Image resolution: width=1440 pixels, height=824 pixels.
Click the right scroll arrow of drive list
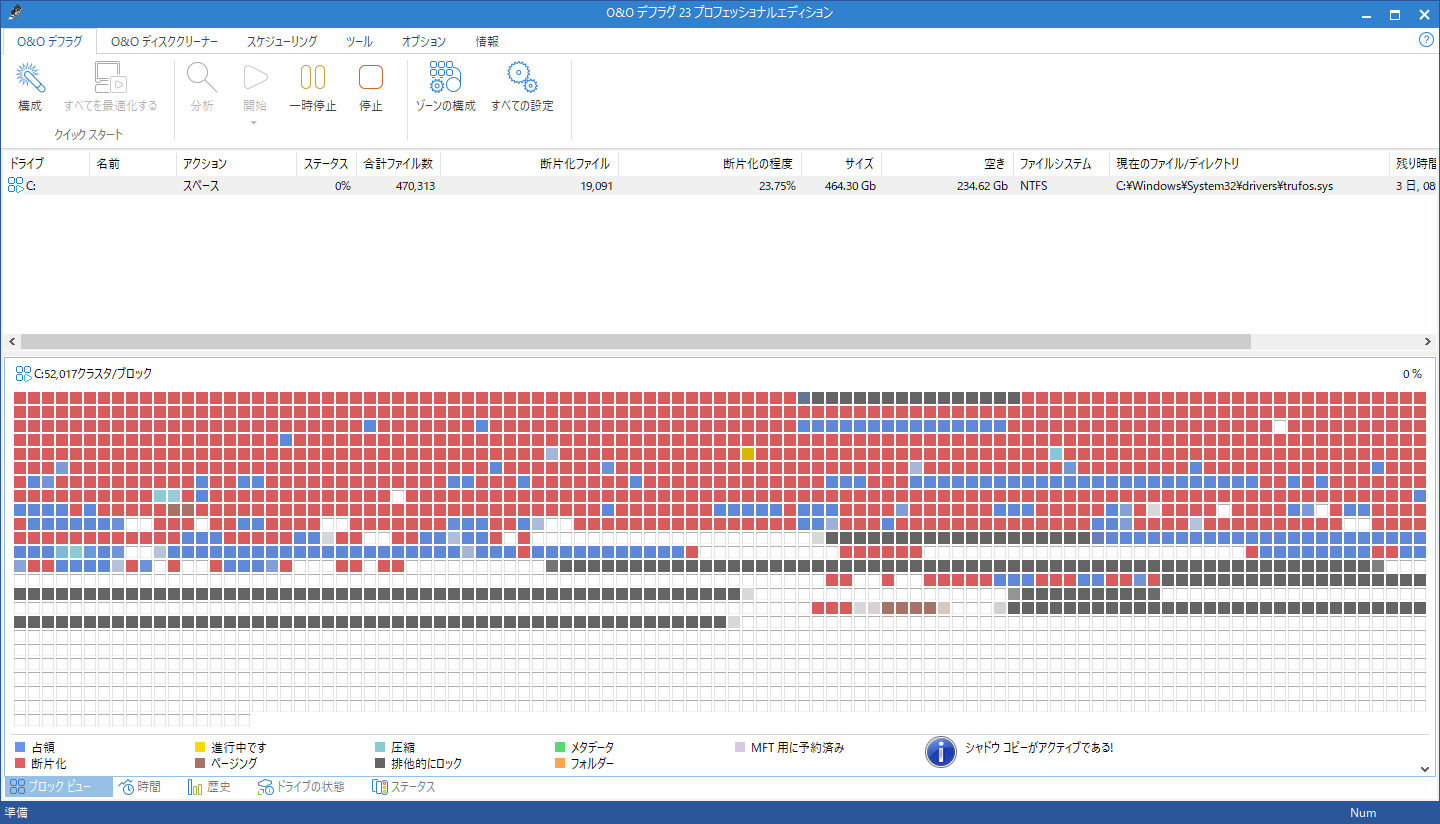click(1428, 341)
